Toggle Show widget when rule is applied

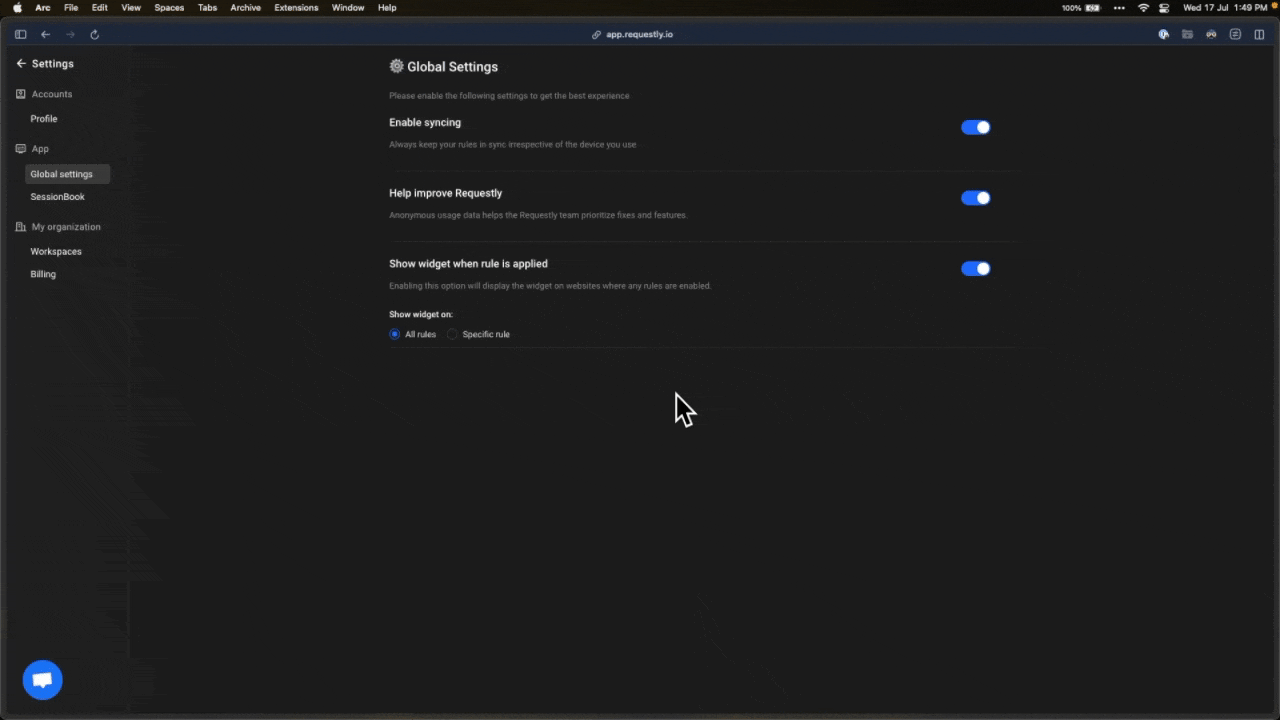[x=976, y=268]
